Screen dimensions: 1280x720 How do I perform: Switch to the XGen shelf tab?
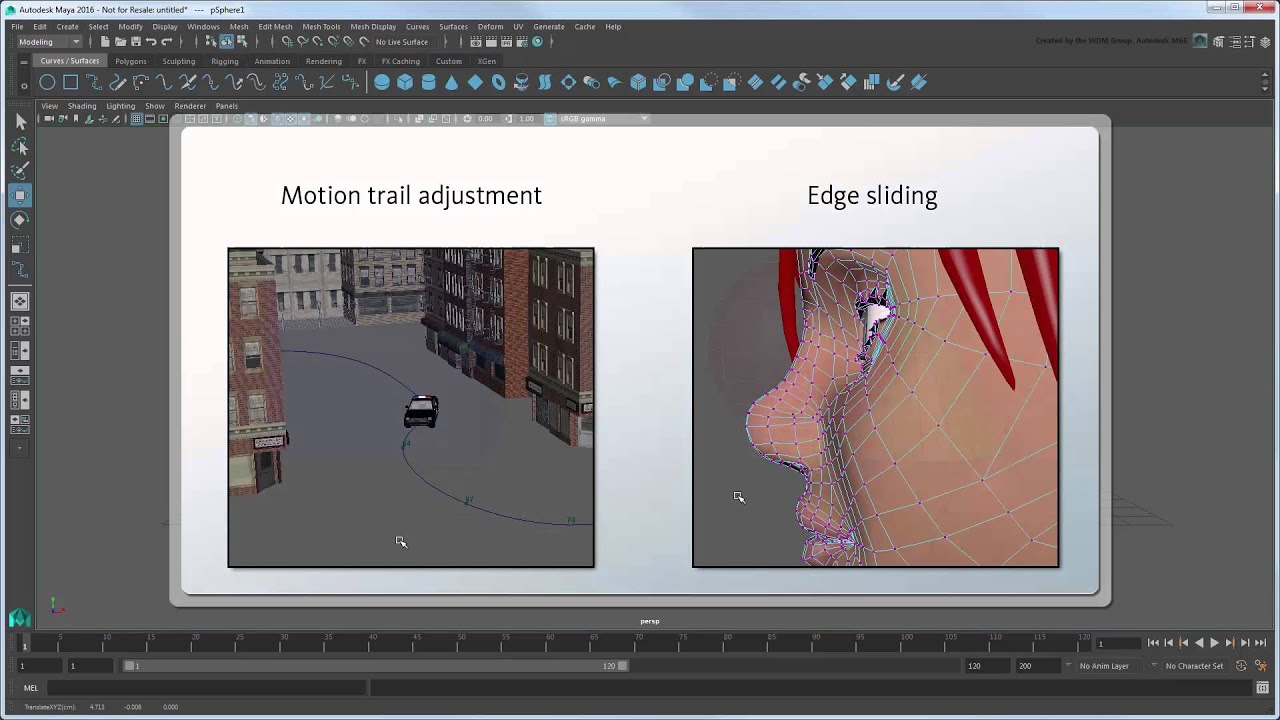pos(487,61)
